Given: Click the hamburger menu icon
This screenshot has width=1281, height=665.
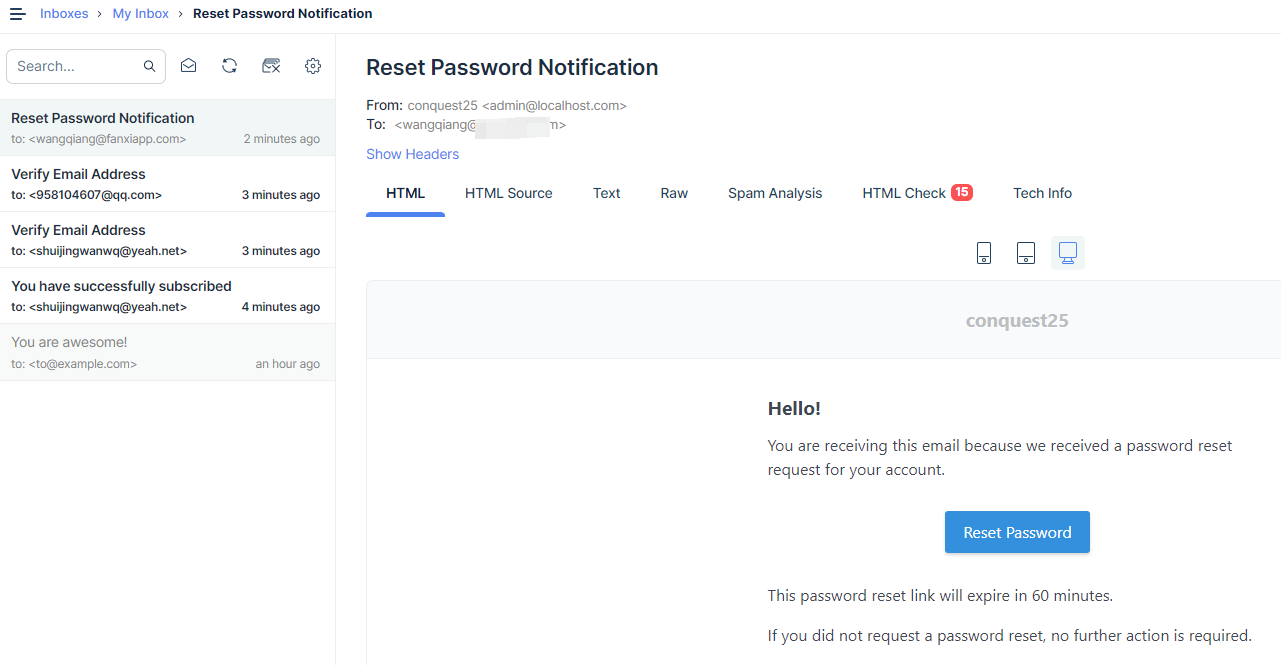Looking at the screenshot, I should pyautogui.click(x=18, y=14).
